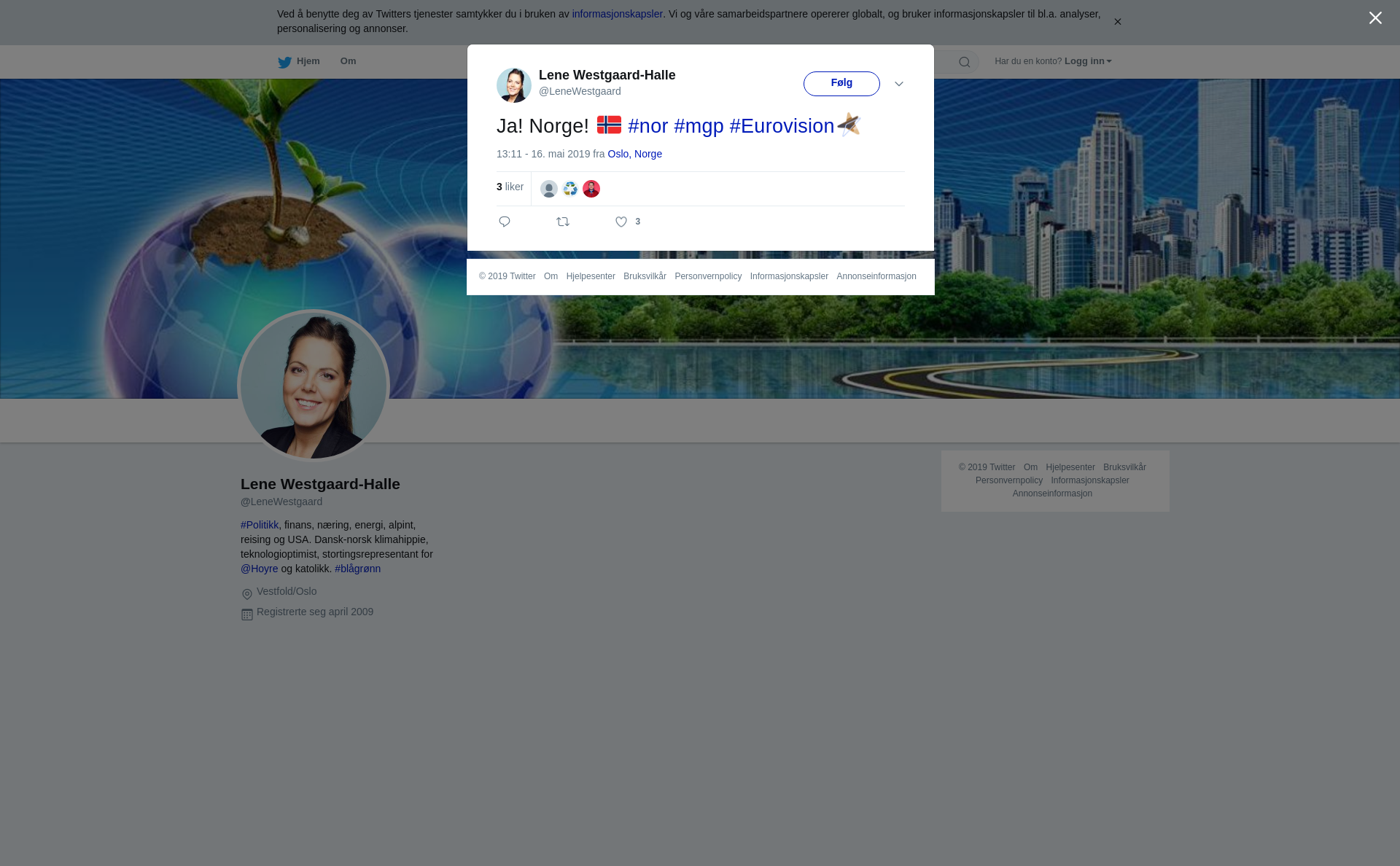Image resolution: width=1400 pixels, height=866 pixels.
Task: Click the search magnifier icon
Action: coord(965,62)
